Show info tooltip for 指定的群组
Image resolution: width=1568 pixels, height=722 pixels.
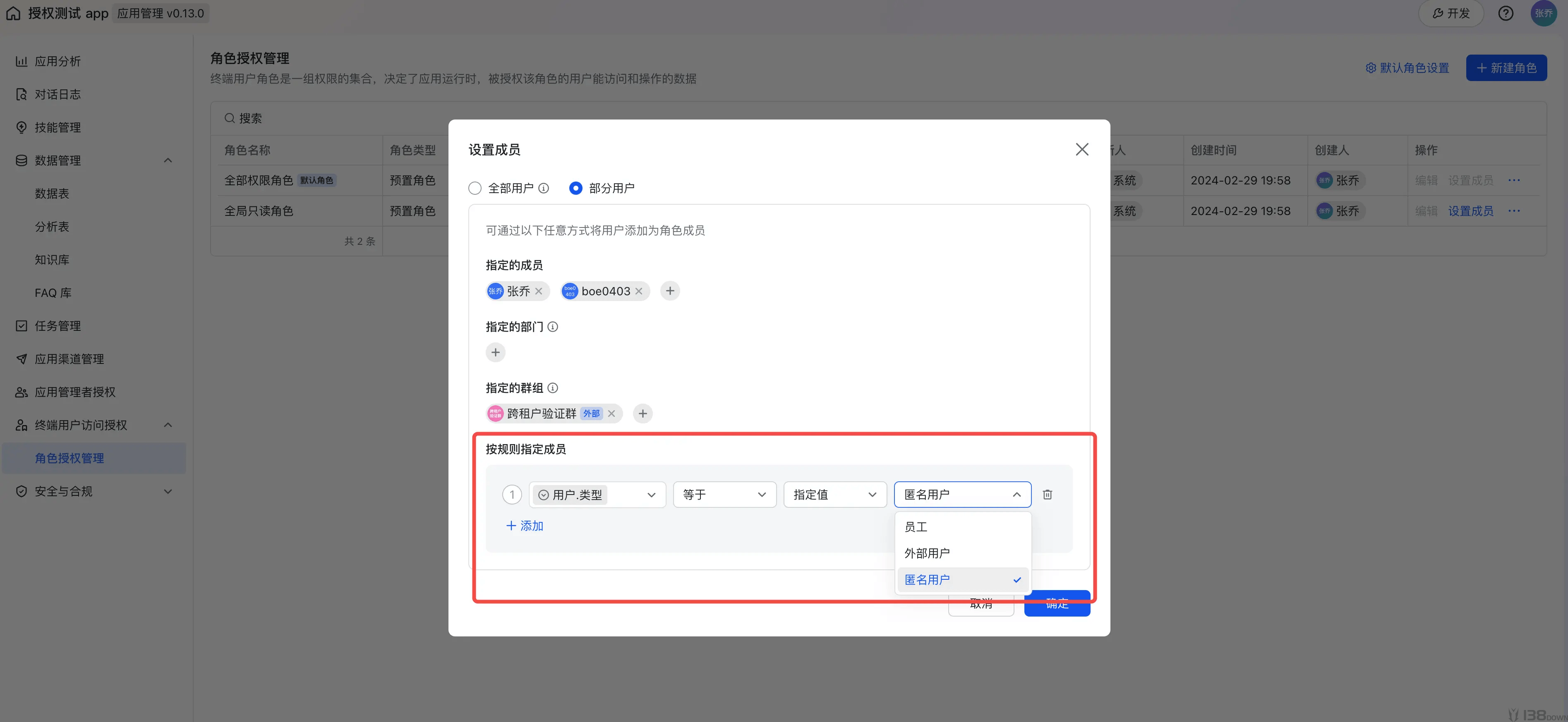tap(553, 388)
